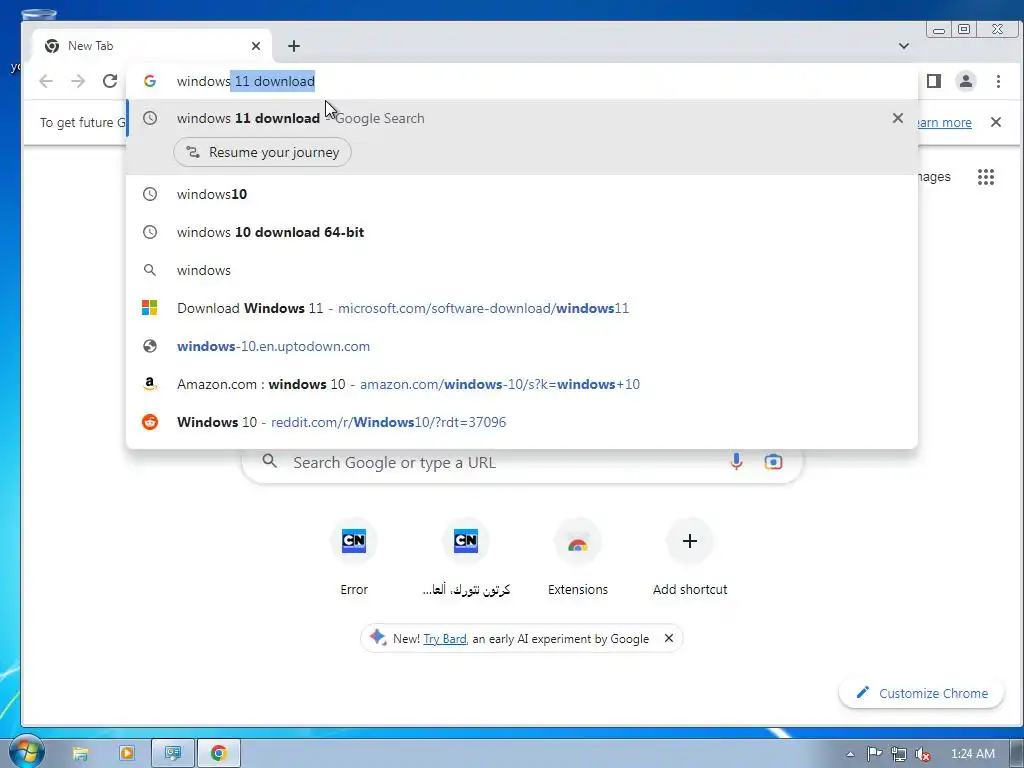Switch to the Chrome taskbar button
1024x768 pixels.
point(219,754)
